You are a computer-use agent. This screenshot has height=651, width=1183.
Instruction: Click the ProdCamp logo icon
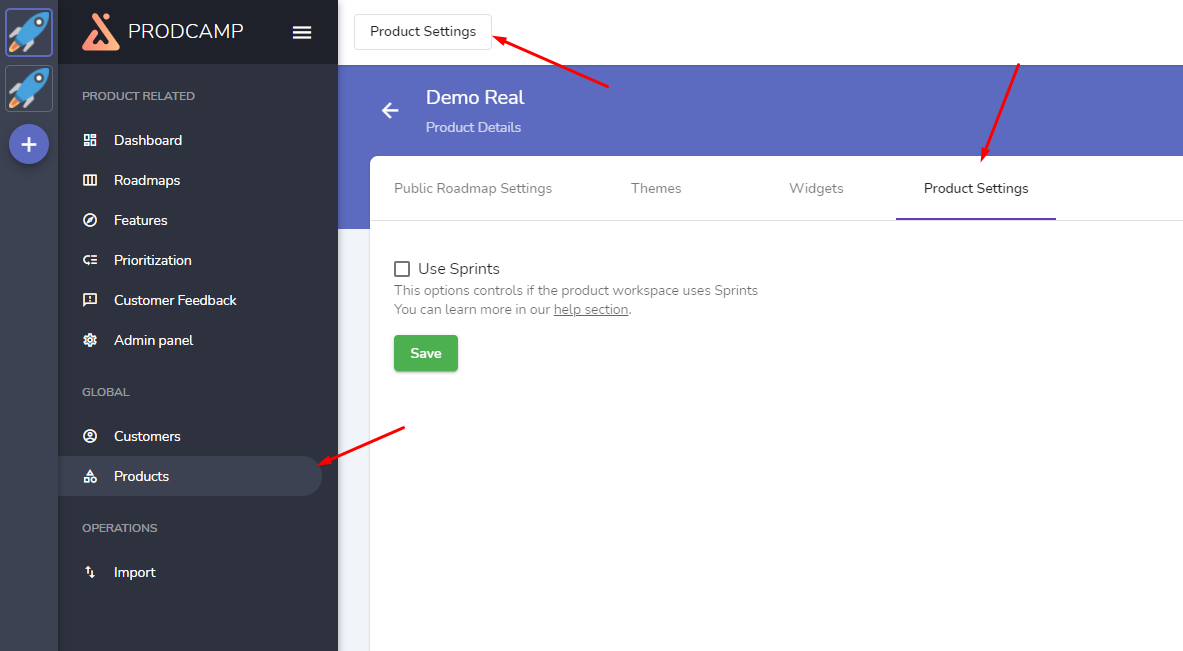101,32
